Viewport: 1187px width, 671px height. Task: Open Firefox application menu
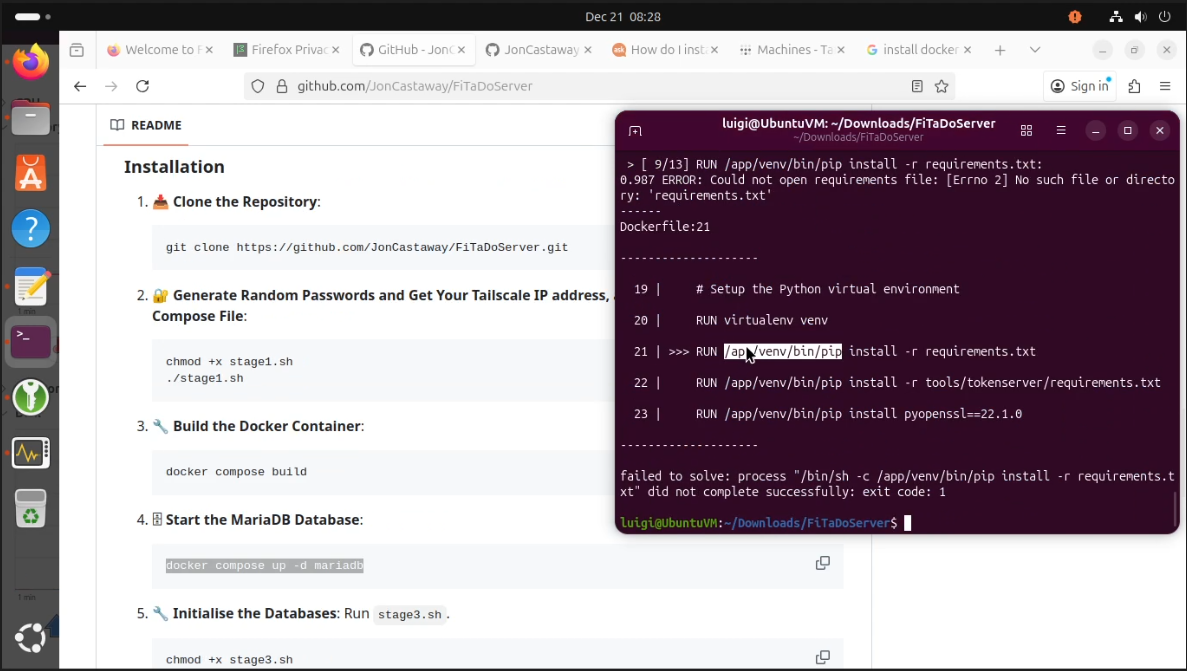1165,86
